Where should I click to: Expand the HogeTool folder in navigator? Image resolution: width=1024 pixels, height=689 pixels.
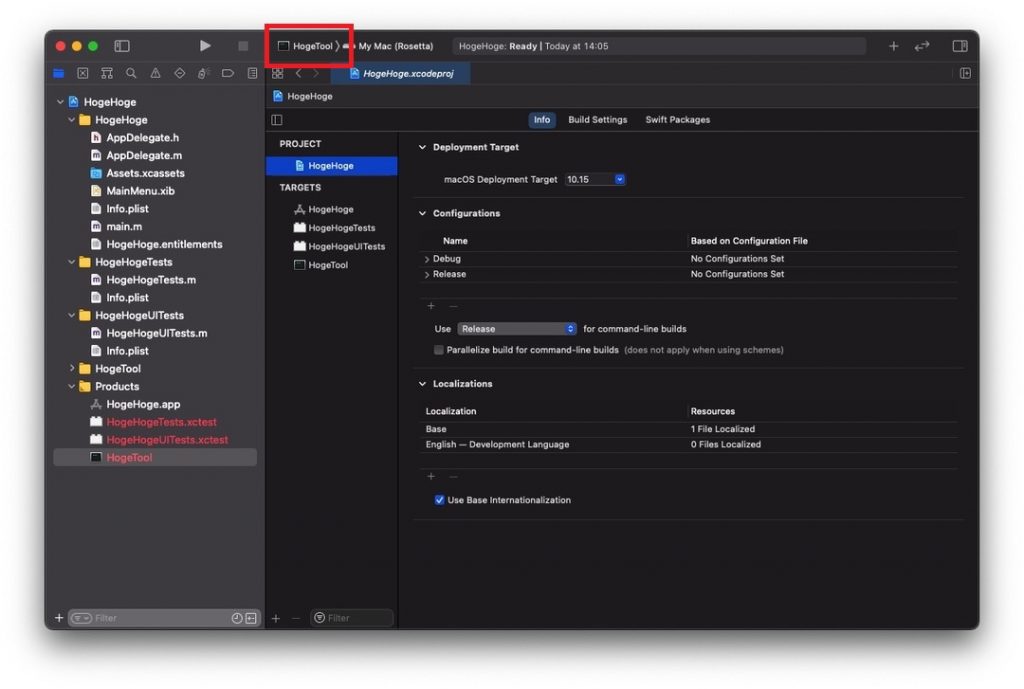tap(72, 368)
